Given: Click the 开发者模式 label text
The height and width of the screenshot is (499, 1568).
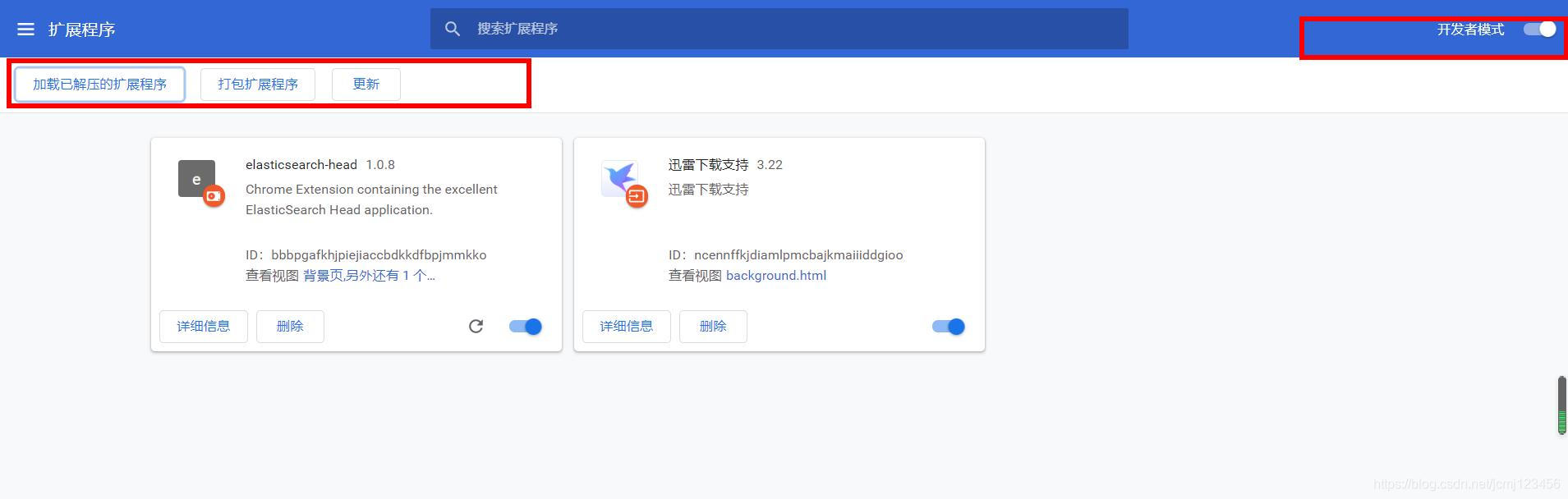Looking at the screenshot, I should (1470, 30).
